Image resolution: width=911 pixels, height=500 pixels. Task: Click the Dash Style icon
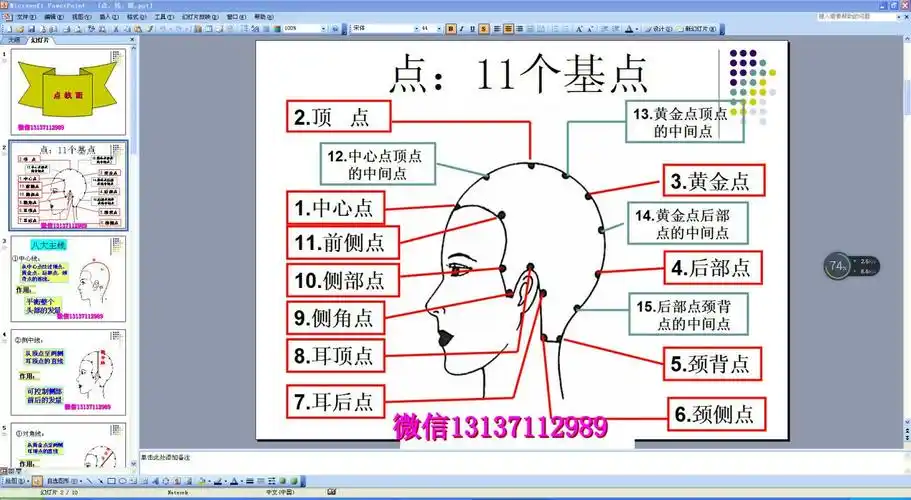pyautogui.click(x=261, y=481)
